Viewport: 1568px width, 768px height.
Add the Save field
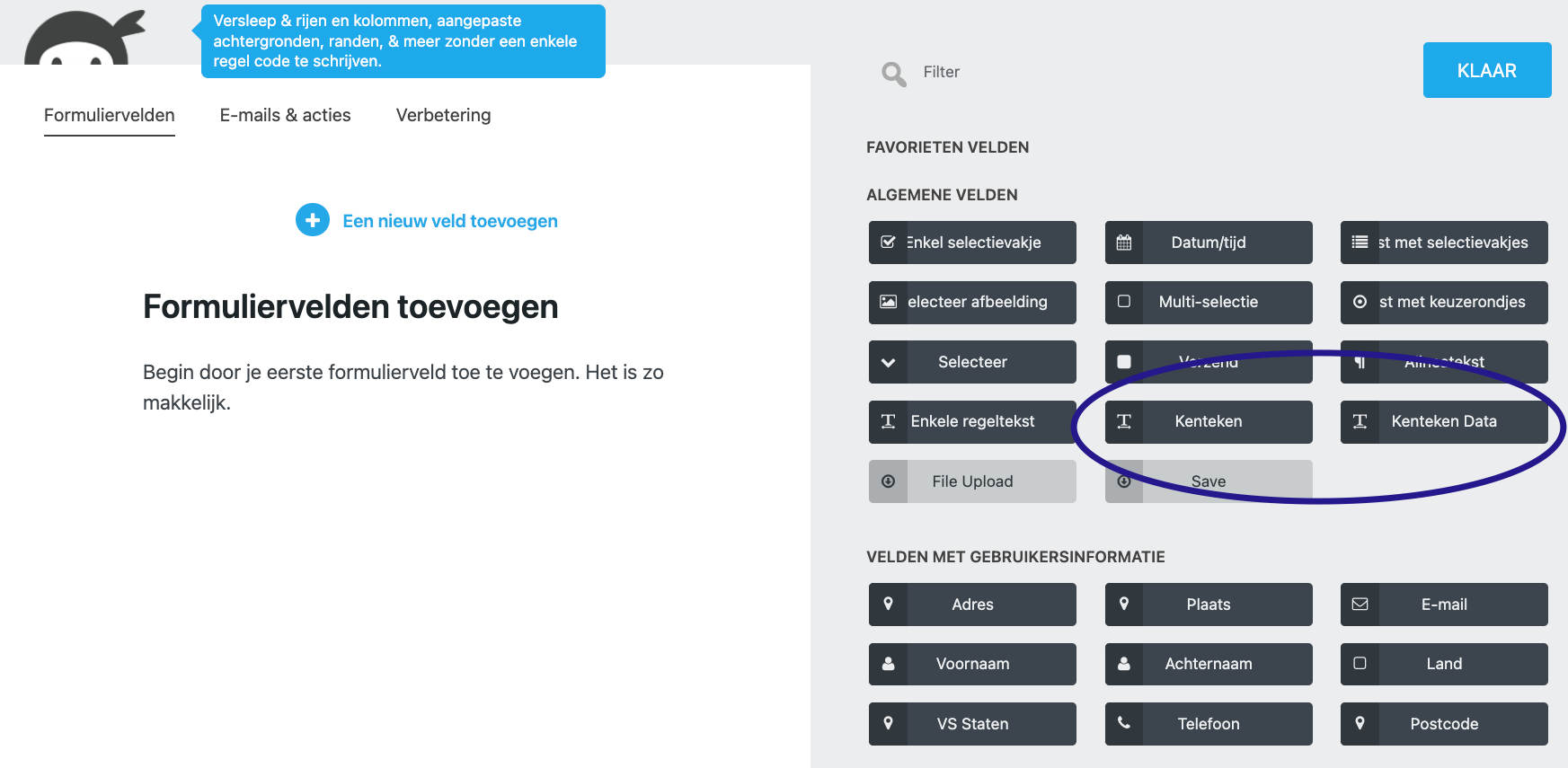1209,481
